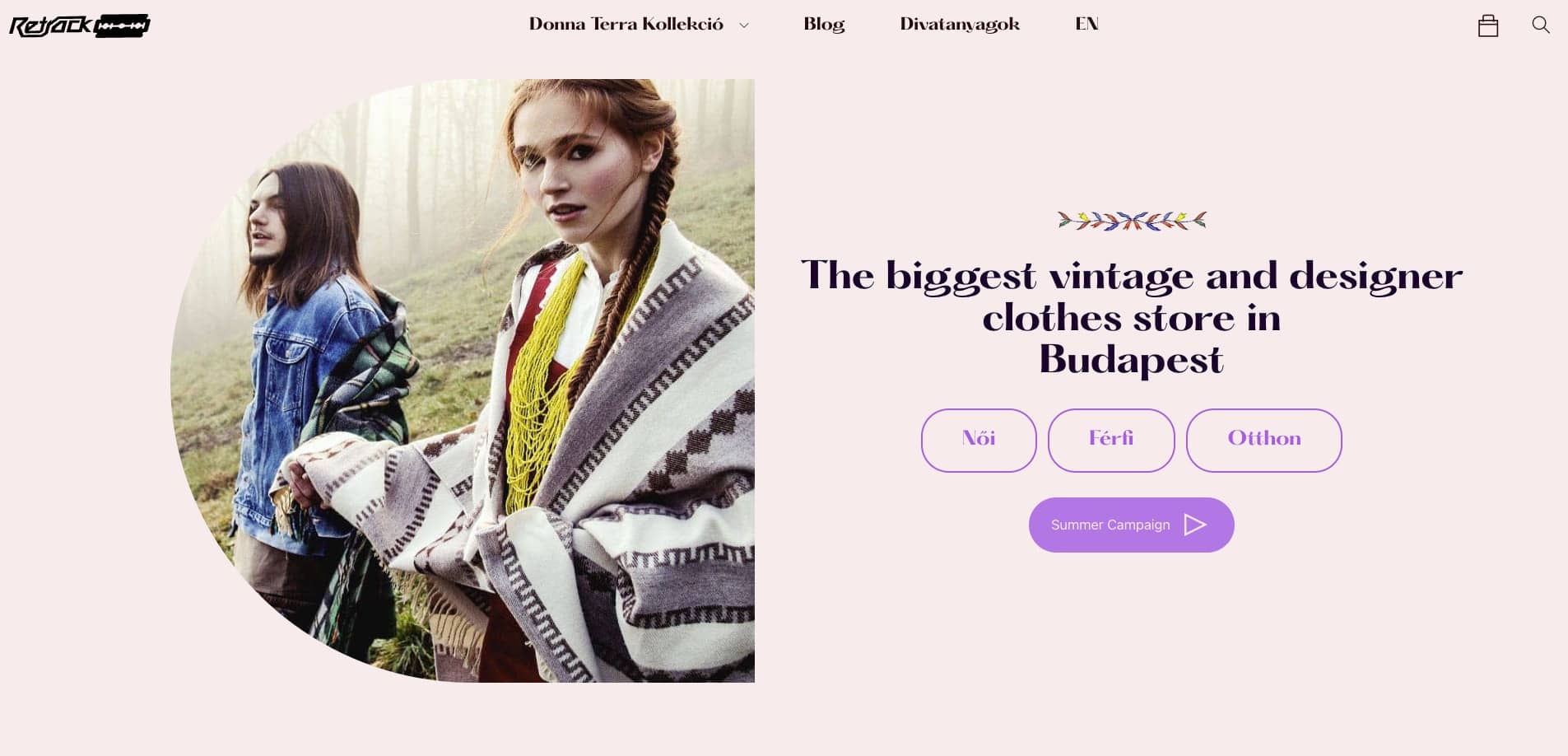Open the Blog page
This screenshot has width=1568, height=756.
click(824, 25)
